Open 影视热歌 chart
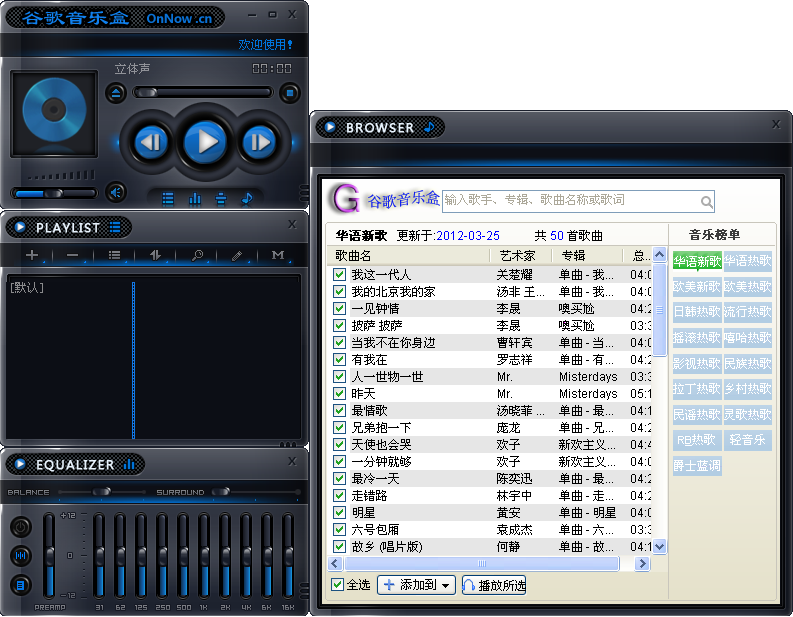Image resolution: width=793 pixels, height=617 pixels. pyautogui.click(x=697, y=364)
